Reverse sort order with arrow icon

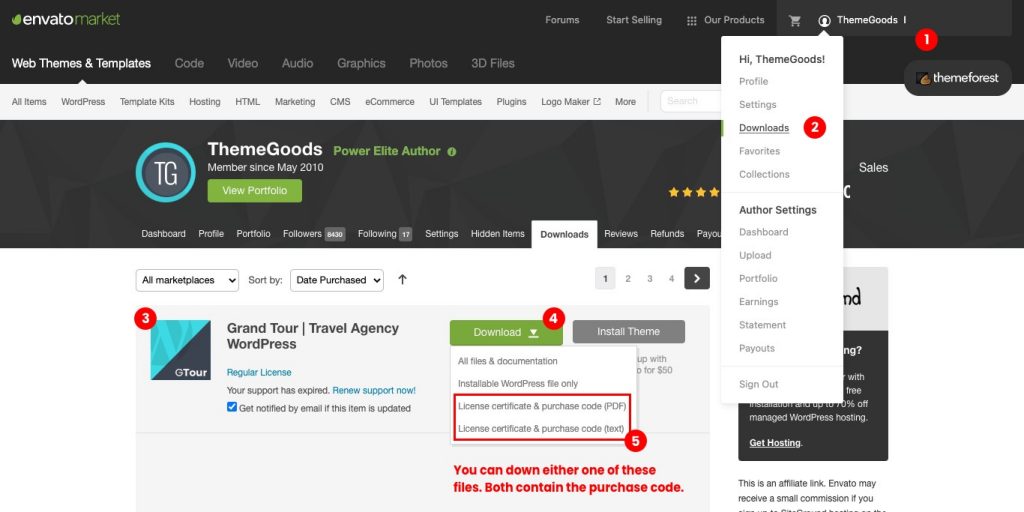point(402,280)
